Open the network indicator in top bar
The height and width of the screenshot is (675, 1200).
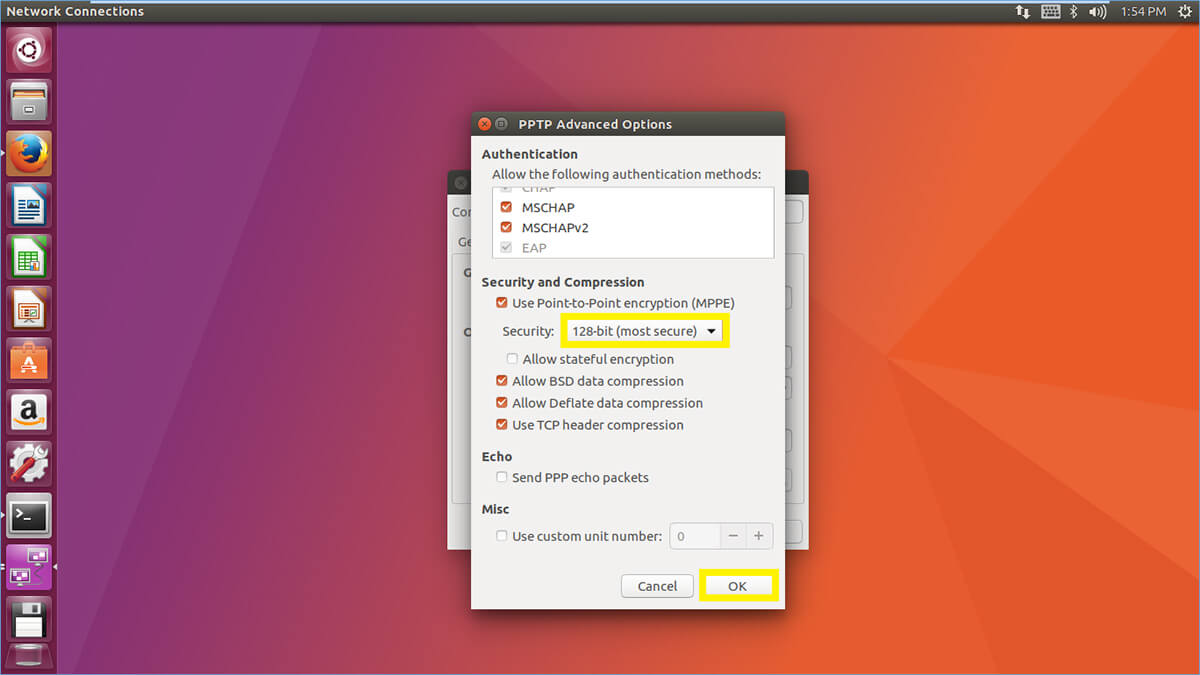[x=1022, y=12]
